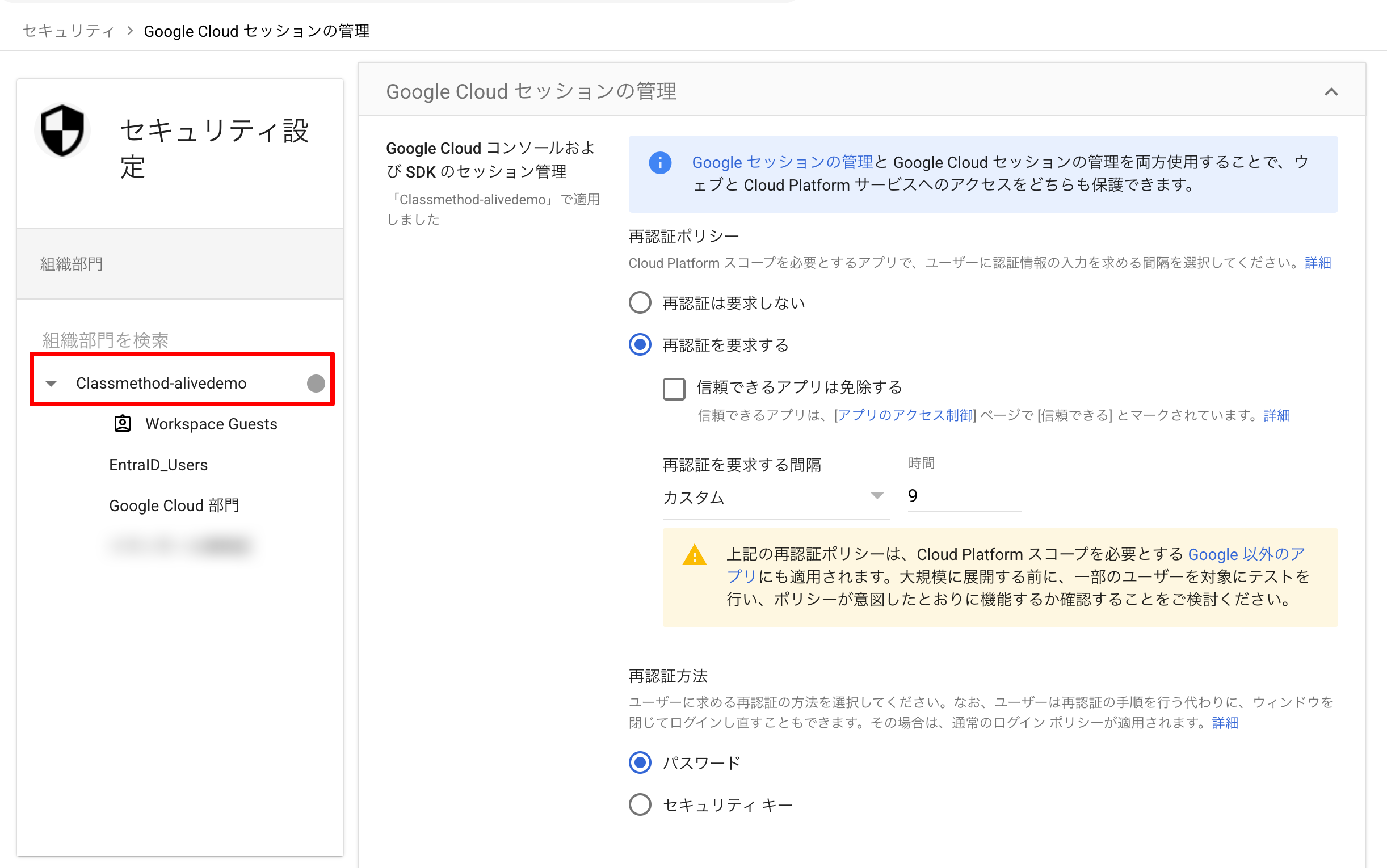Select 再認証は要求しない radio option
The height and width of the screenshot is (868, 1387).
pos(640,303)
